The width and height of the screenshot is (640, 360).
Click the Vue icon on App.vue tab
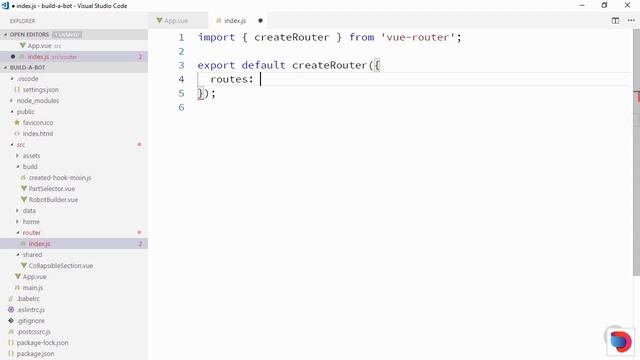click(x=159, y=20)
